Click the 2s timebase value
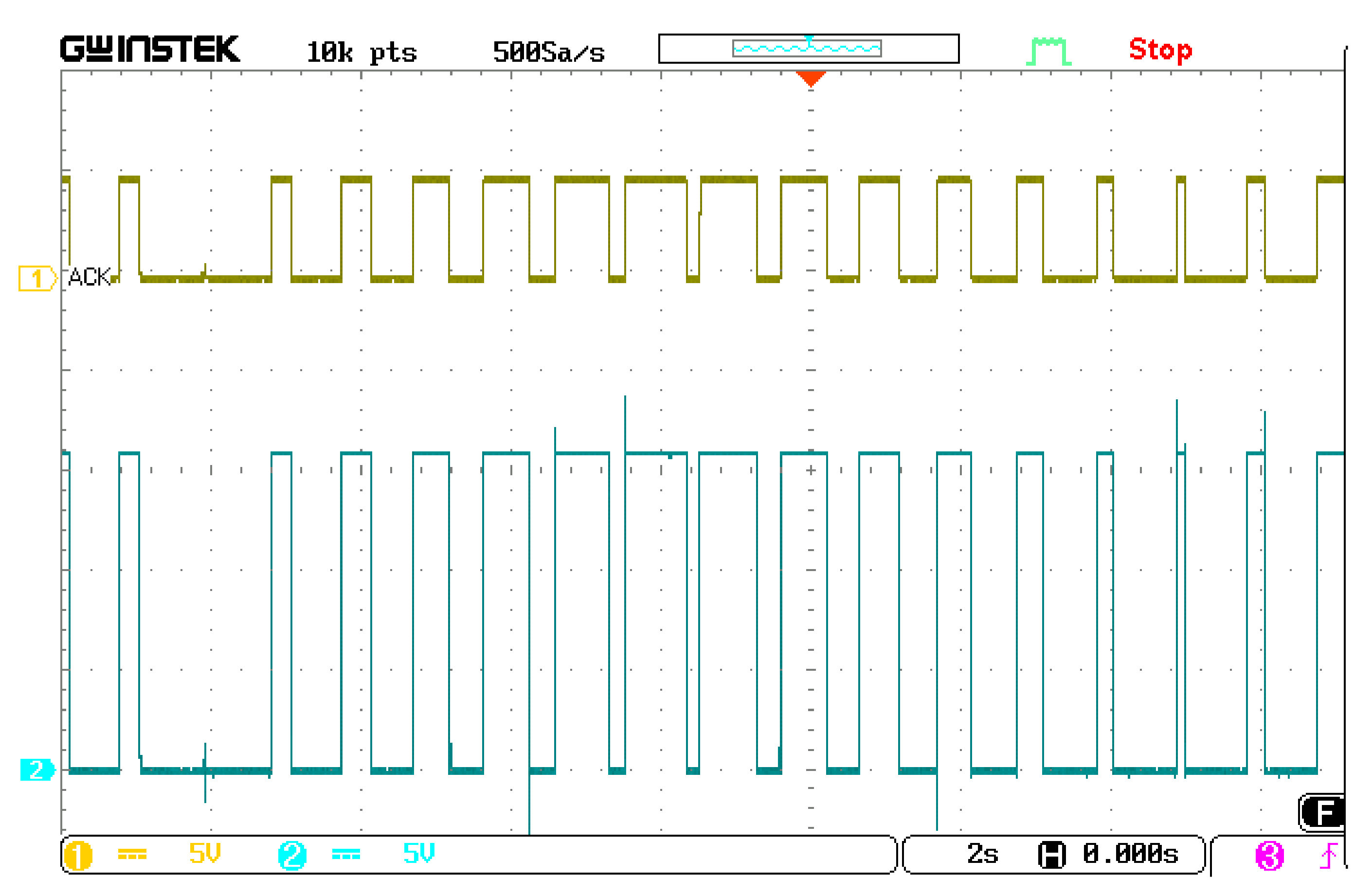Image resolution: width=1372 pixels, height=895 pixels. tap(982, 854)
